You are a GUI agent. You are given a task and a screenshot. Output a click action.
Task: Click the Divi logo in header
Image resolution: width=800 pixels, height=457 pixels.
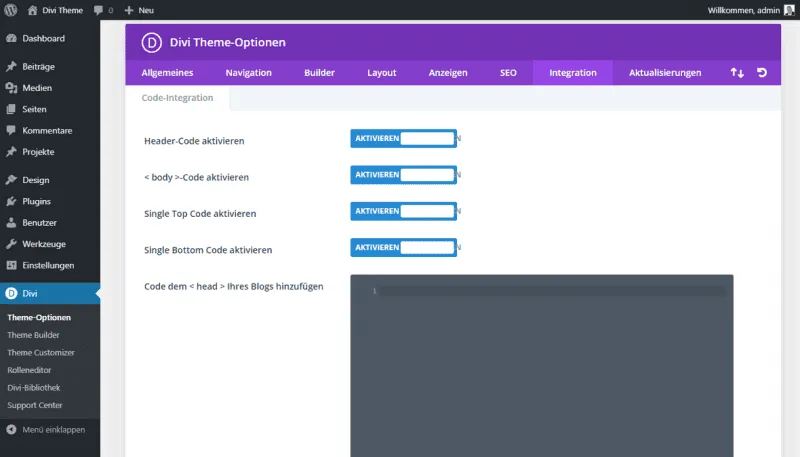pyautogui.click(x=152, y=42)
